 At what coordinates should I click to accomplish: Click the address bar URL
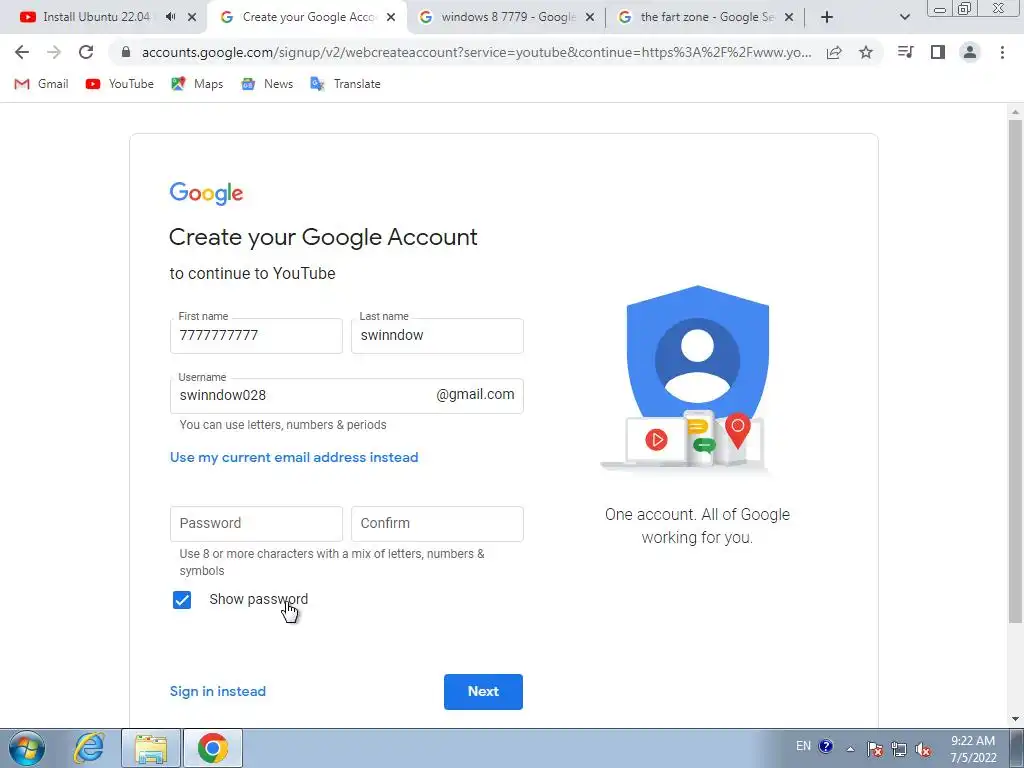(x=477, y=52)
